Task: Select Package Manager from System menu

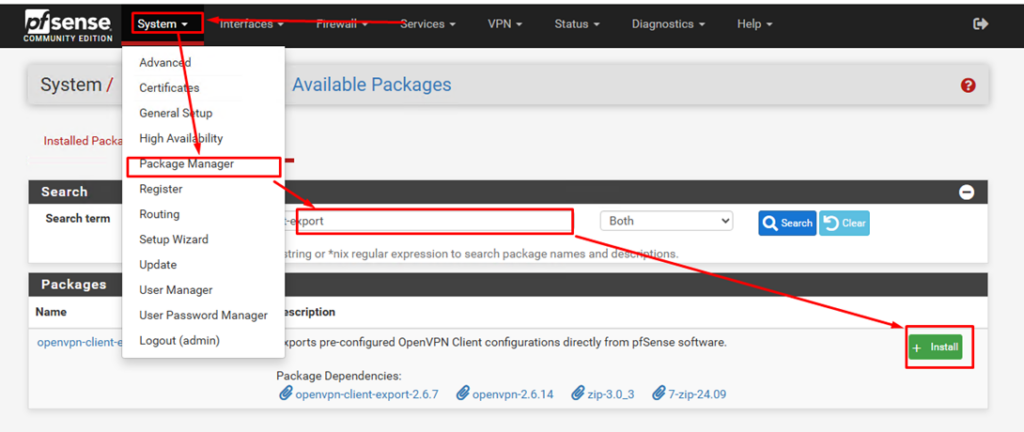Action: click(x=186, y=164)
